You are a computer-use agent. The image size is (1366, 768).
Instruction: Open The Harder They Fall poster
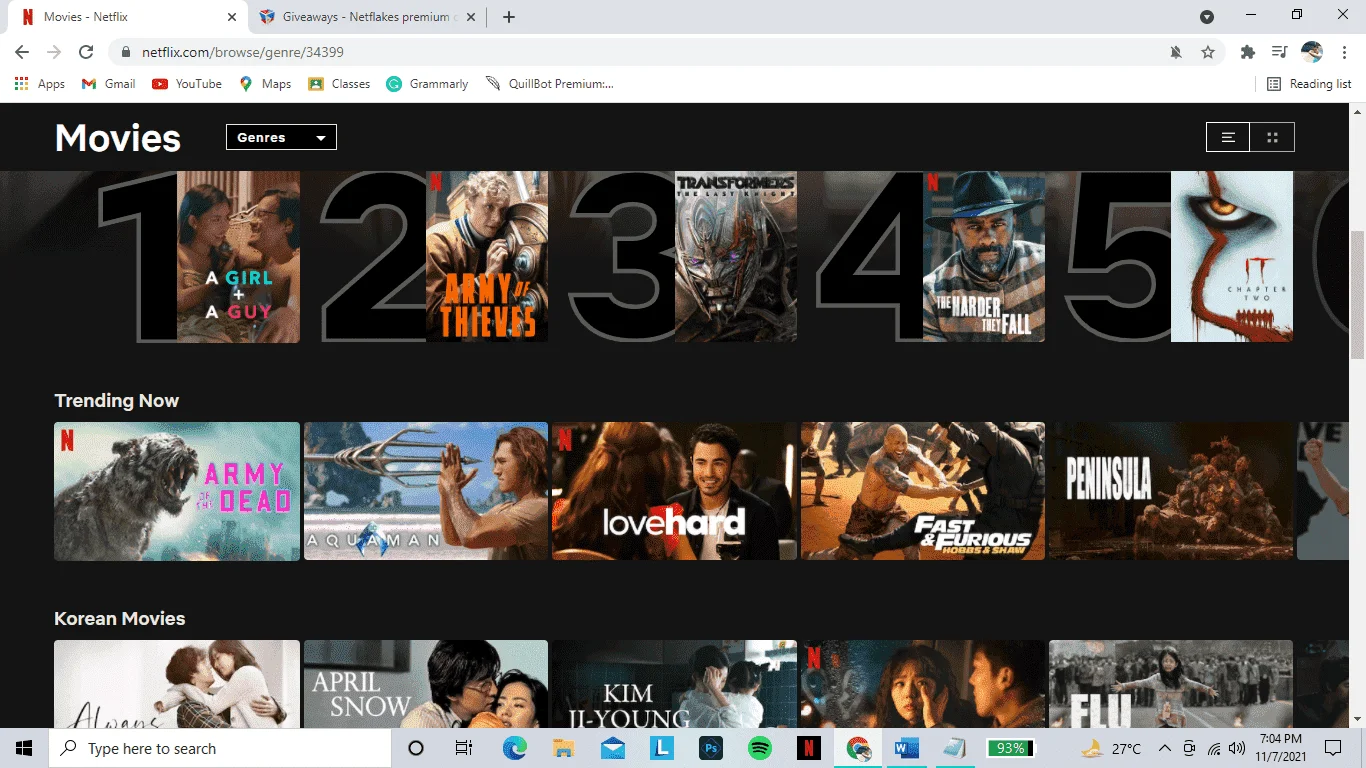[984, 257]
